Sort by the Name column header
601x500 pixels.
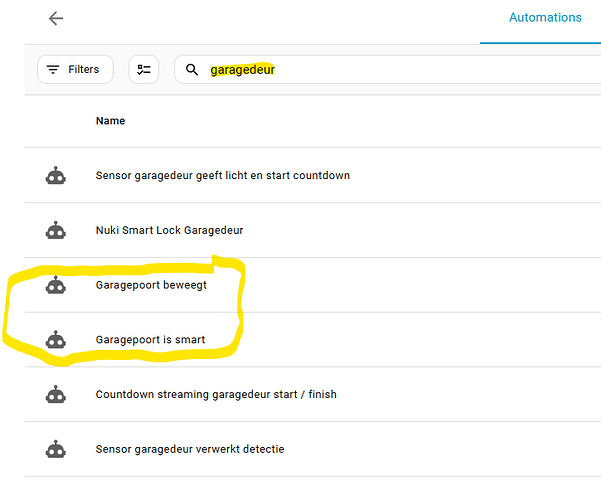point(110,121)
